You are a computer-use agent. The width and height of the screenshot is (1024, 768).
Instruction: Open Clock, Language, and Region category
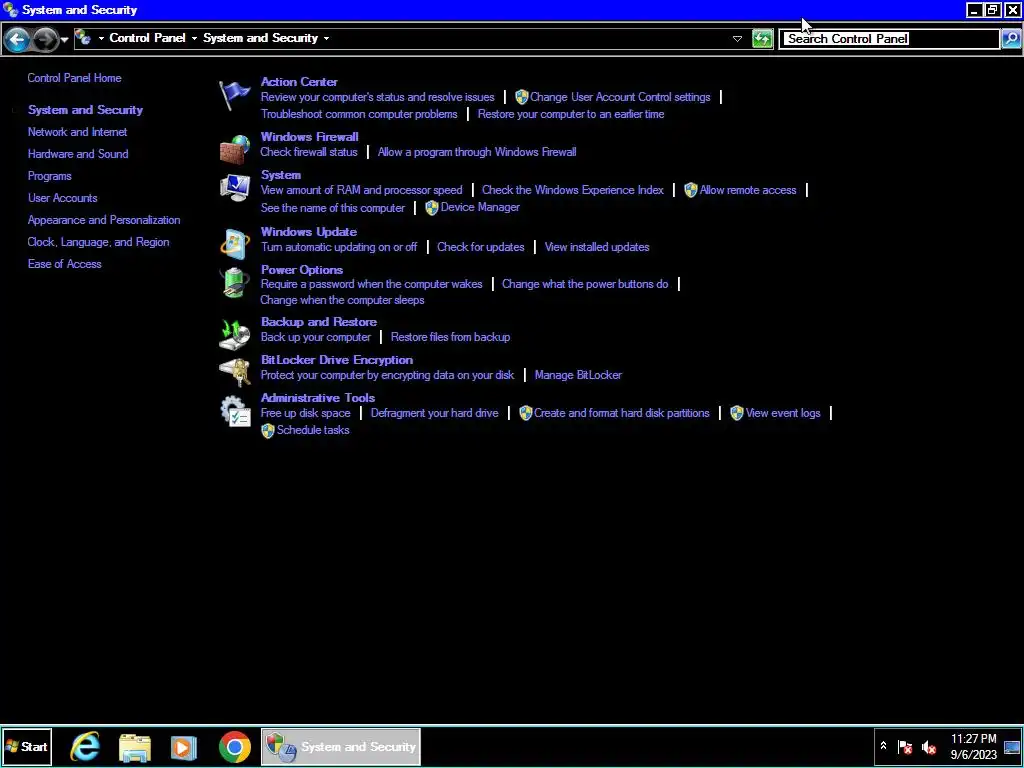click(x=99, y=242)
